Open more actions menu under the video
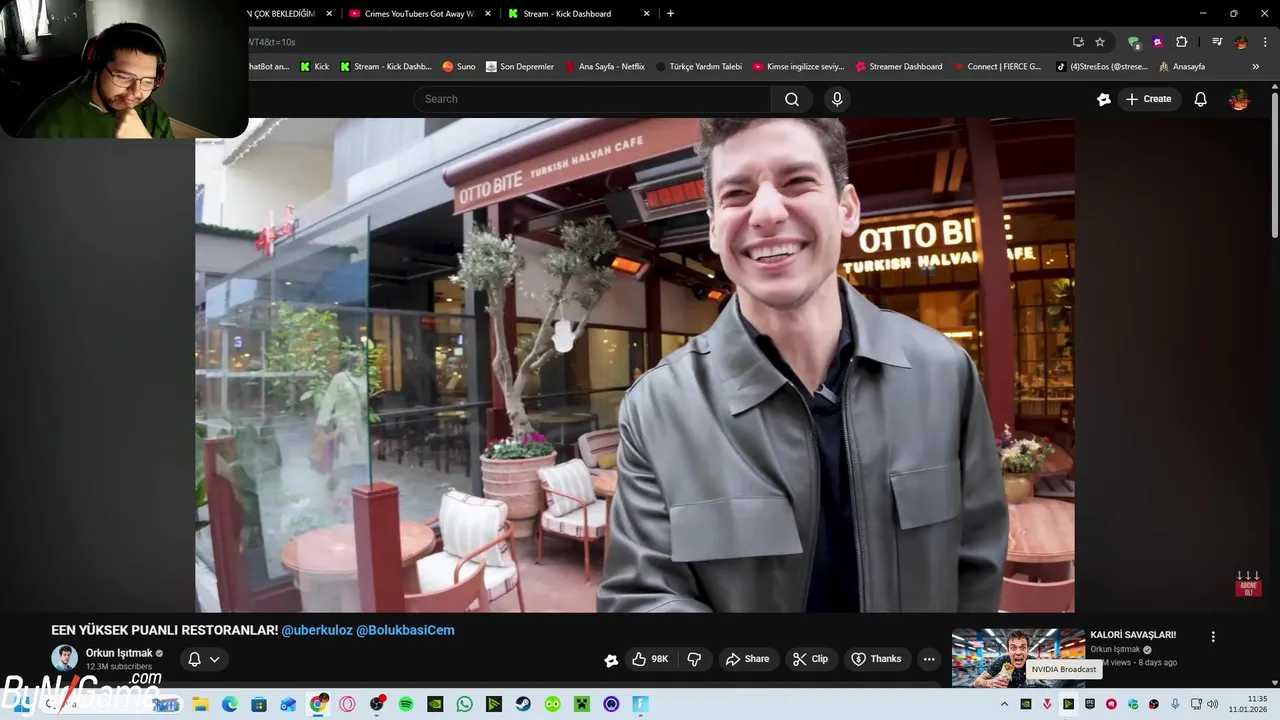Screen dimensions: 1280x720 [x=929, y=659]
